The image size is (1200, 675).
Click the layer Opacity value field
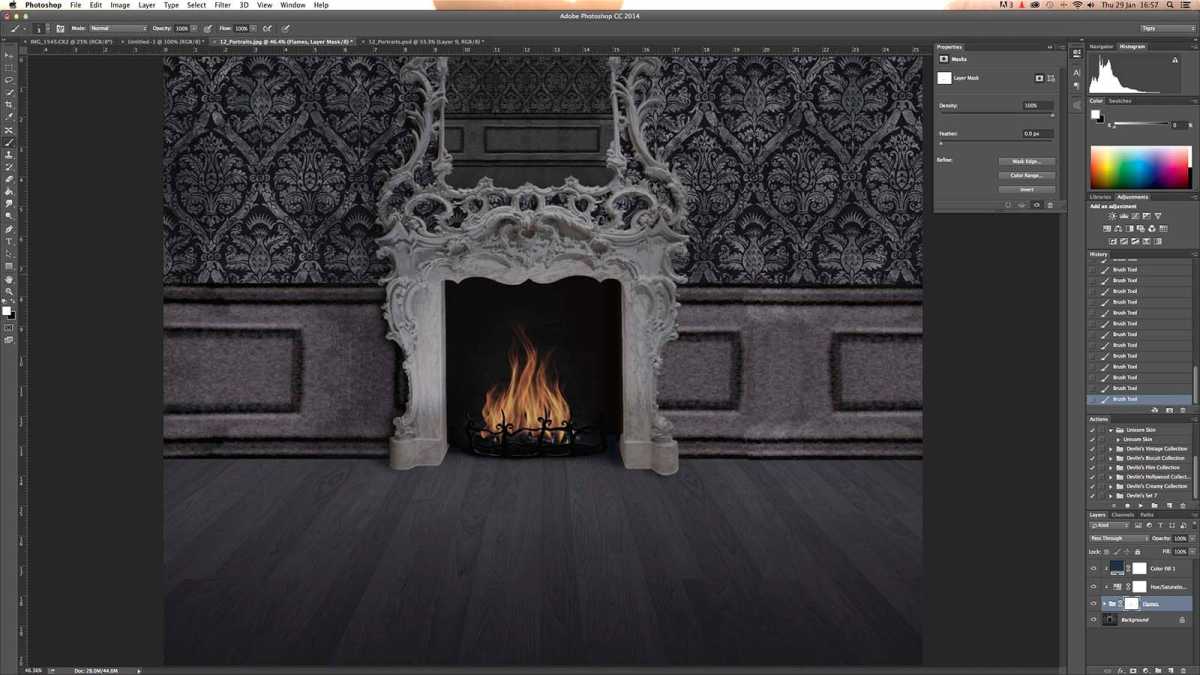[x=1181, y=538]
